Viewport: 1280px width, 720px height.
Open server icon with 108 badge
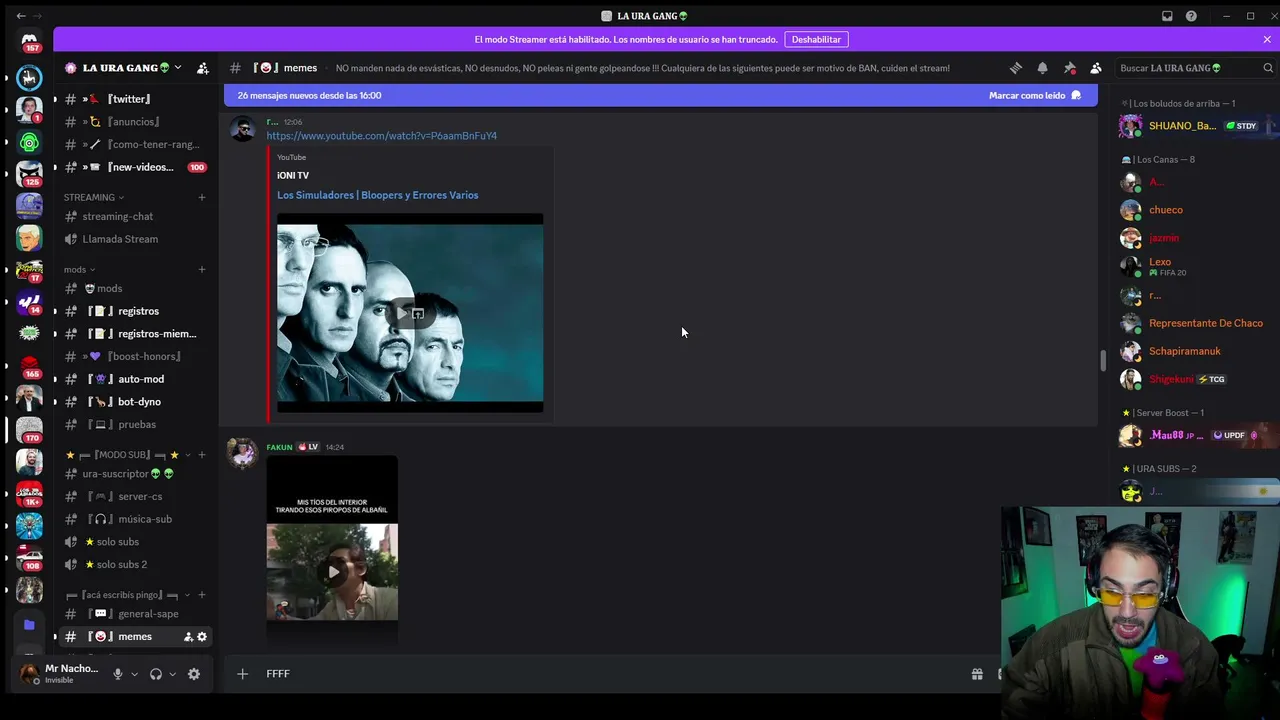29,559
